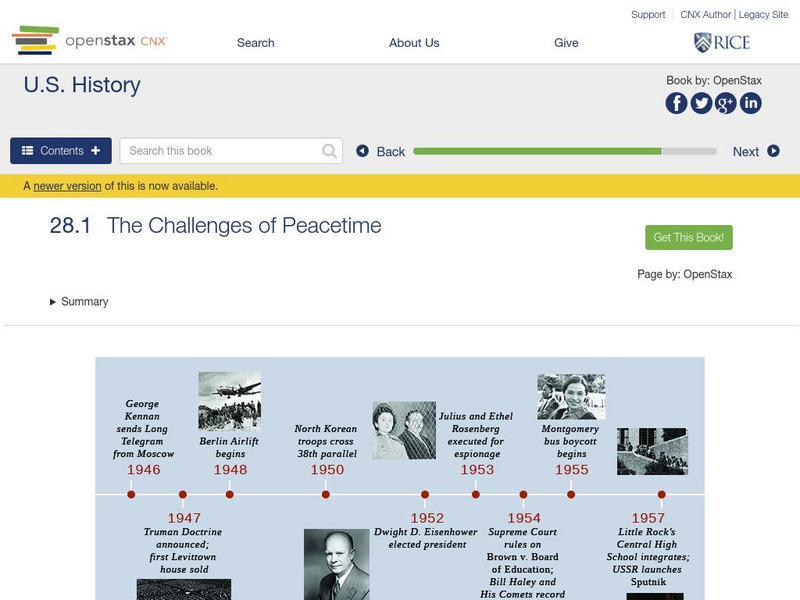Click the Back arrow icon
The image size is (800, 600).
(363, 152)
